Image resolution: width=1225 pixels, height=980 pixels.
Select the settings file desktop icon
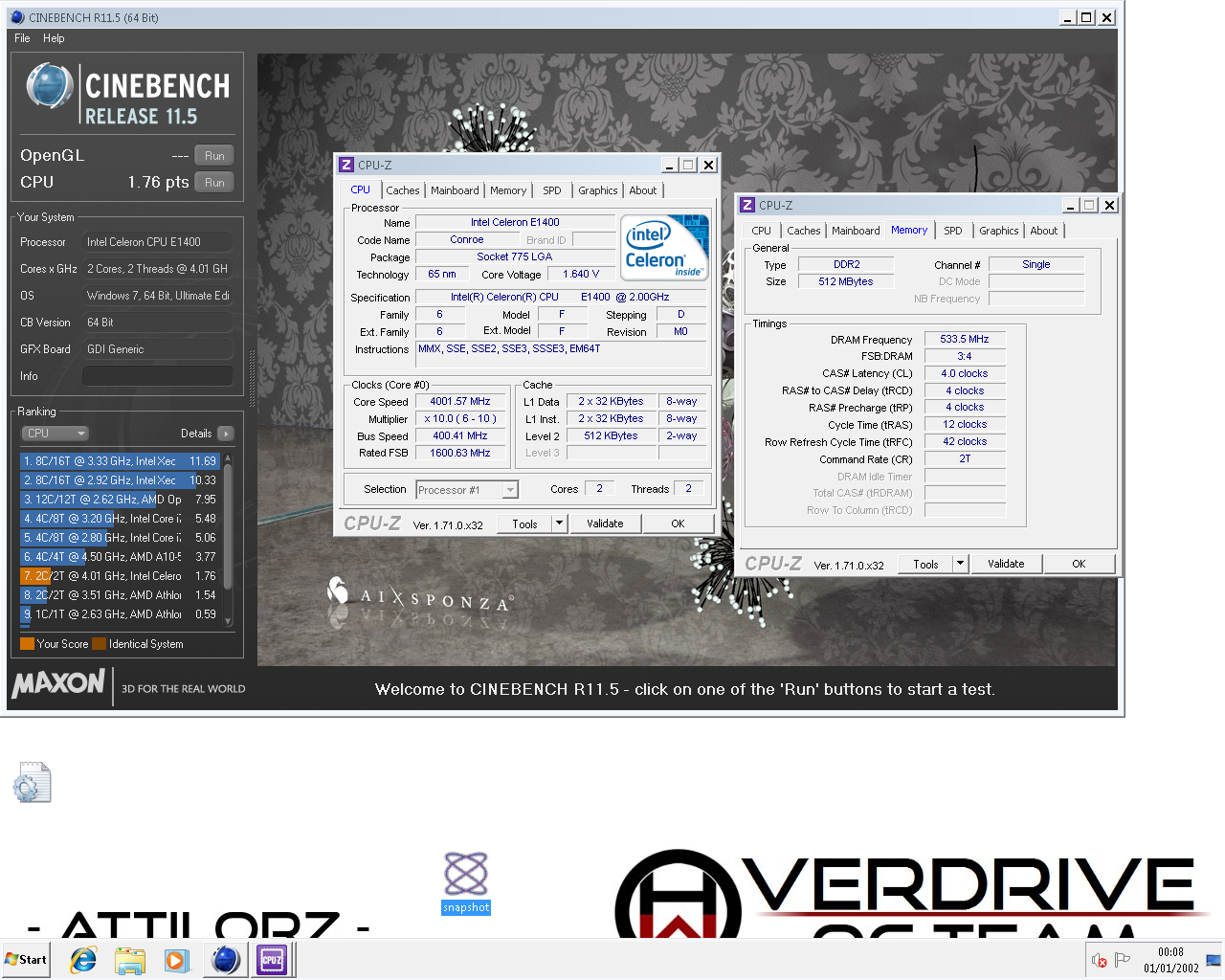[x=32, y=782]
